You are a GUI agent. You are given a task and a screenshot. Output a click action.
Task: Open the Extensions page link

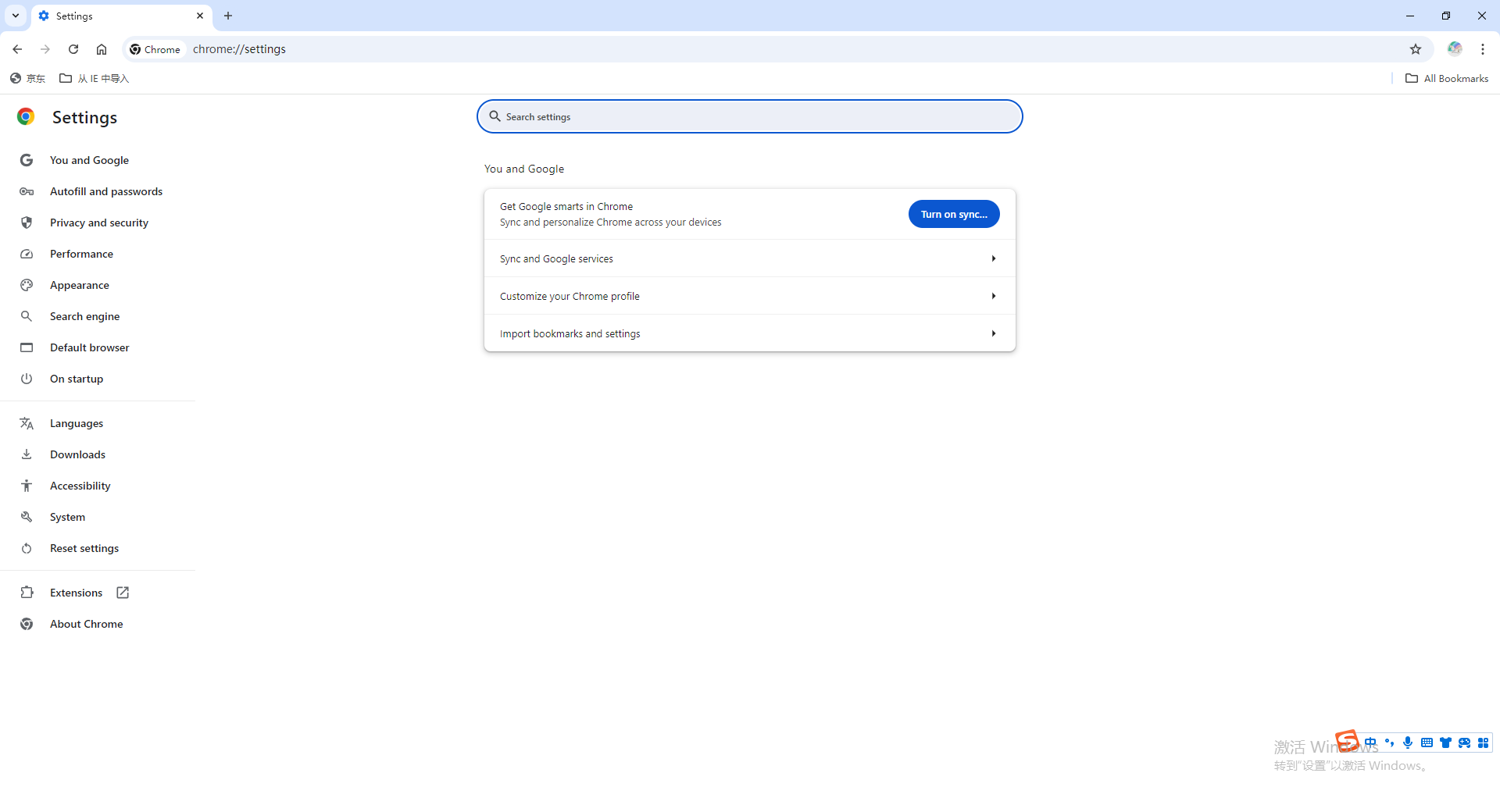[x=77, y=593]
